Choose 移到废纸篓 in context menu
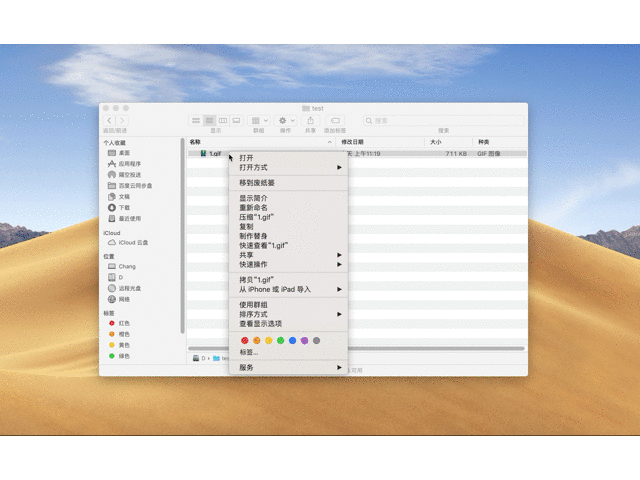640x480 pixels. pyautogui.click(x=289, y=183)
